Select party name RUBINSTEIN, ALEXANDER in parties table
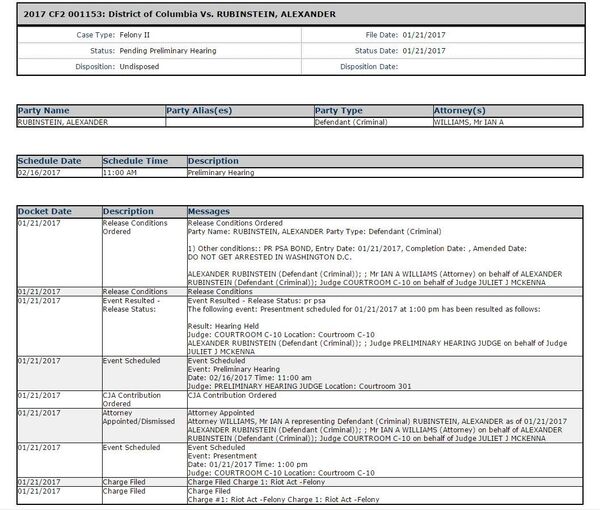 click(59, 121)
